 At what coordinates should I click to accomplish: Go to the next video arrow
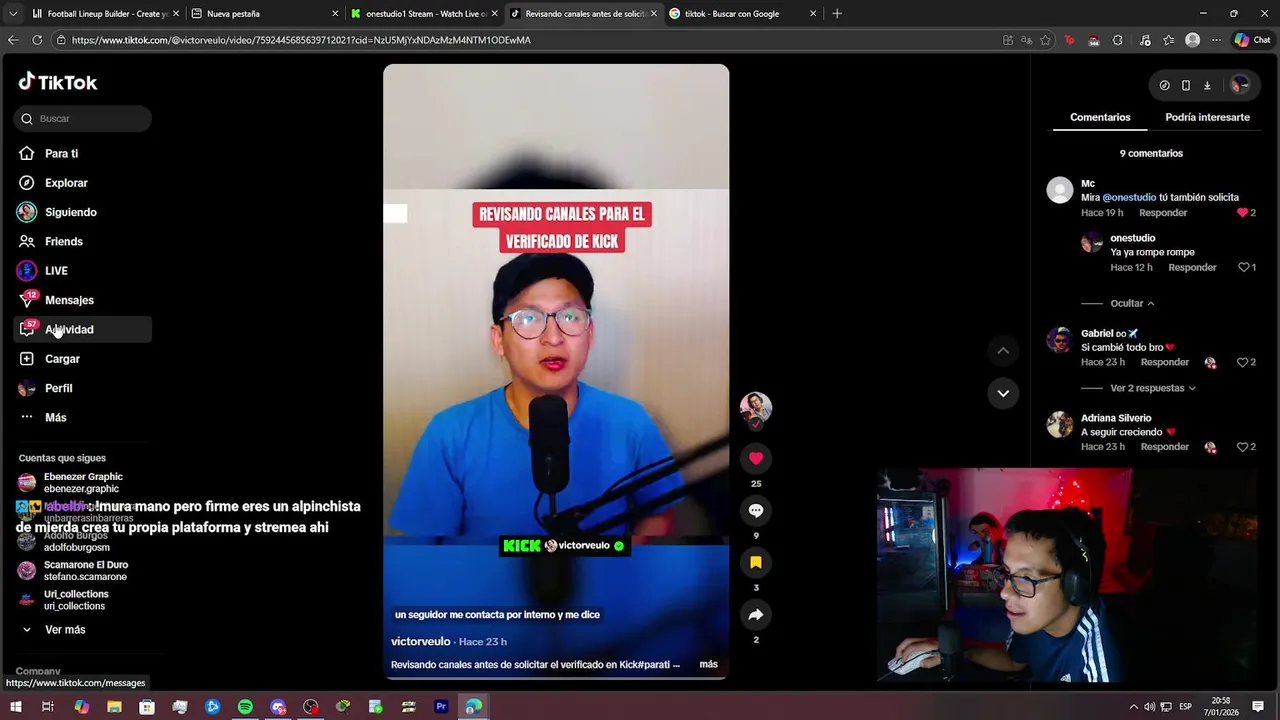pyautogui.click(x=1003, y=393)
